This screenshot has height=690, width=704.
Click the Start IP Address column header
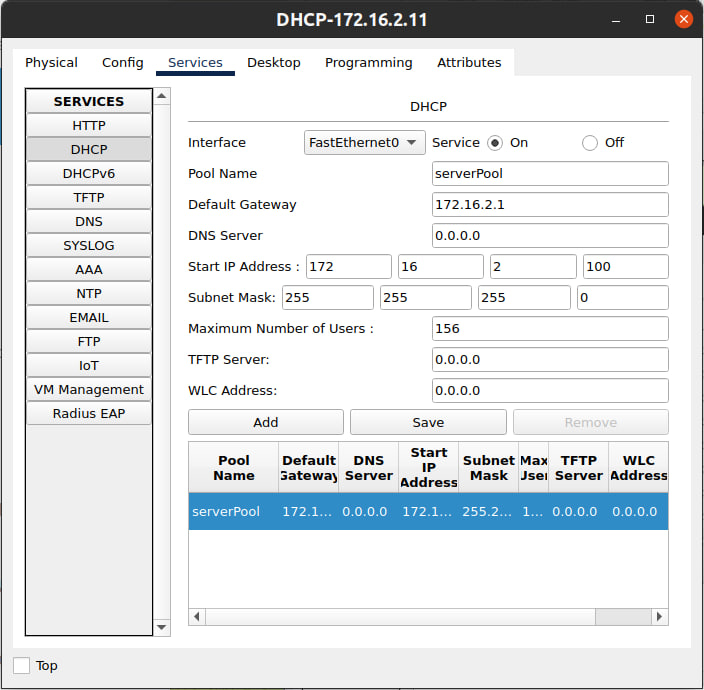(428, 467)
